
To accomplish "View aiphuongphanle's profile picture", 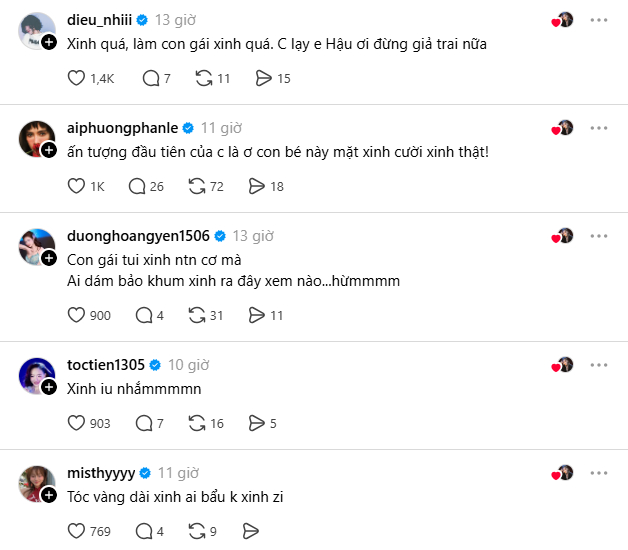I will [37, 139].
